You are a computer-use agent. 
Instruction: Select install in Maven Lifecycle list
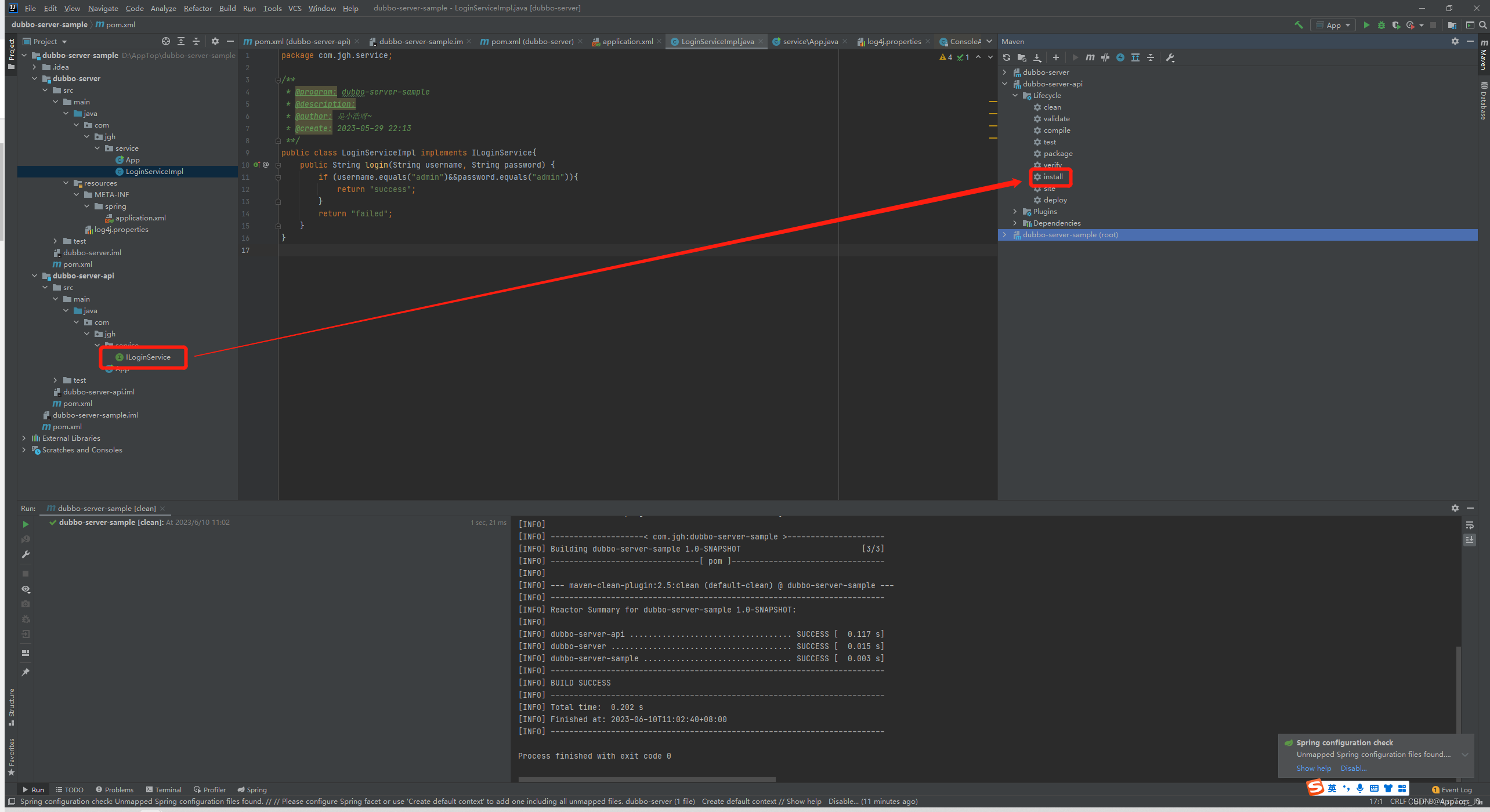pyautogui.click(x=1053, y=177)
